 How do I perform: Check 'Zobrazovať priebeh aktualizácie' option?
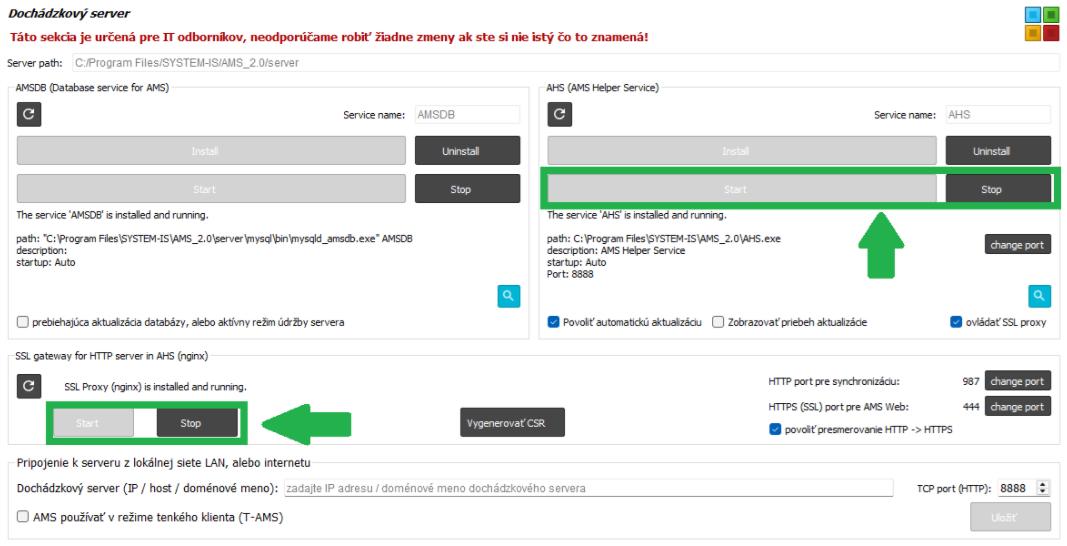click(x=718, y=322)
